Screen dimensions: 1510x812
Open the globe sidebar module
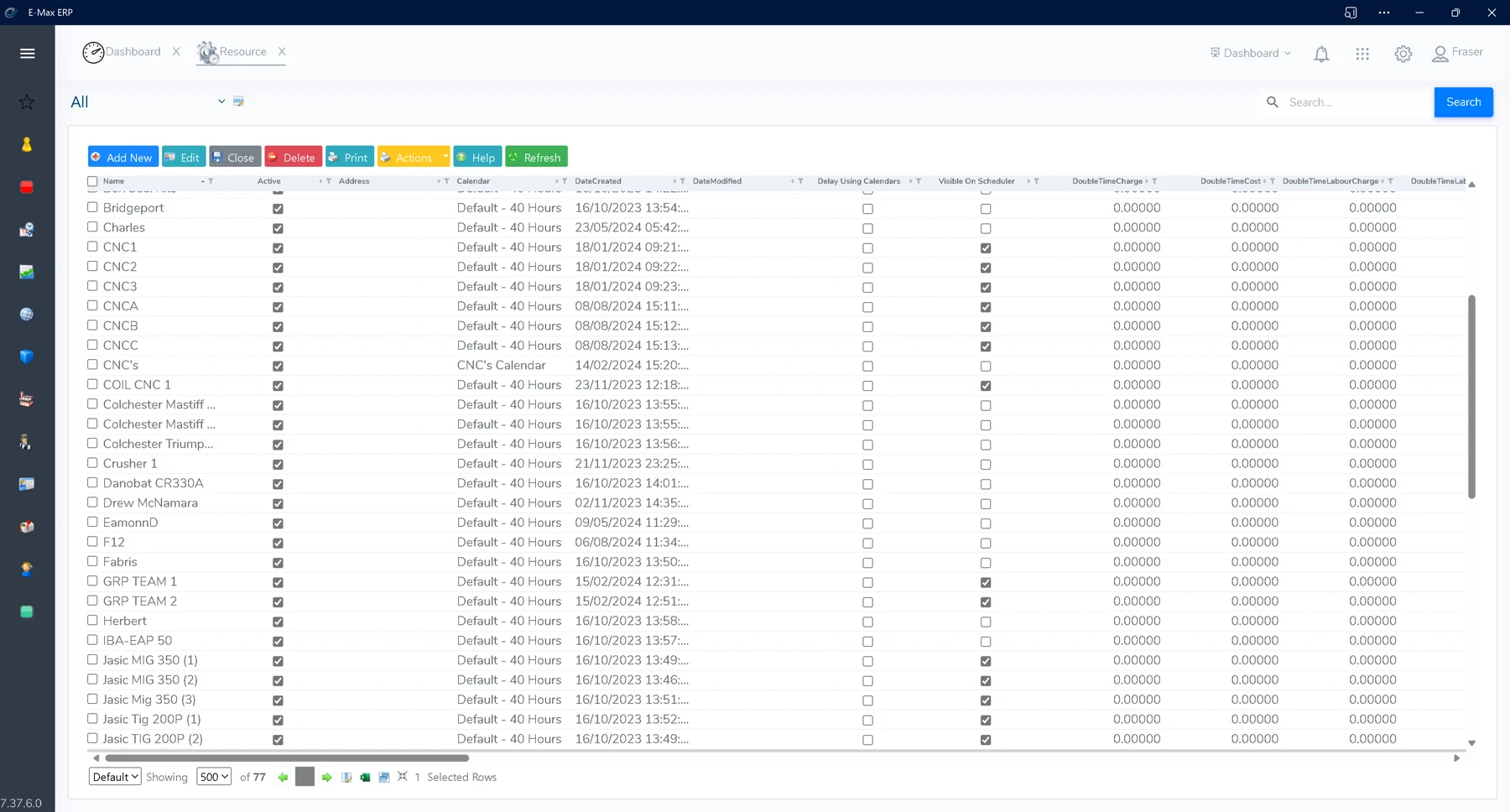pyautogui.click(x=27, y=315)
